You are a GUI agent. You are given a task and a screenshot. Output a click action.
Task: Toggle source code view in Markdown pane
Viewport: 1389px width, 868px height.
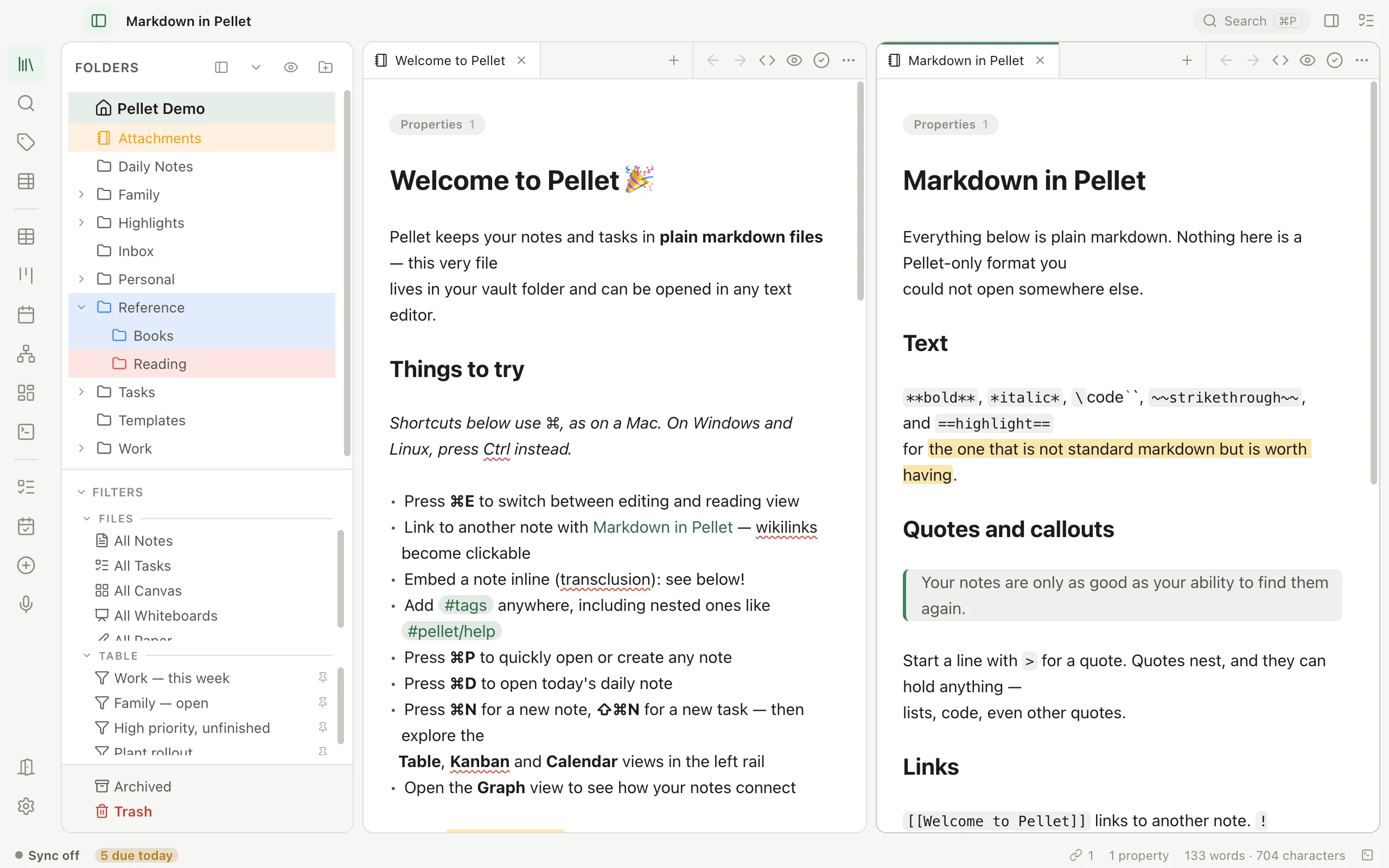[x=1280, y=60]
